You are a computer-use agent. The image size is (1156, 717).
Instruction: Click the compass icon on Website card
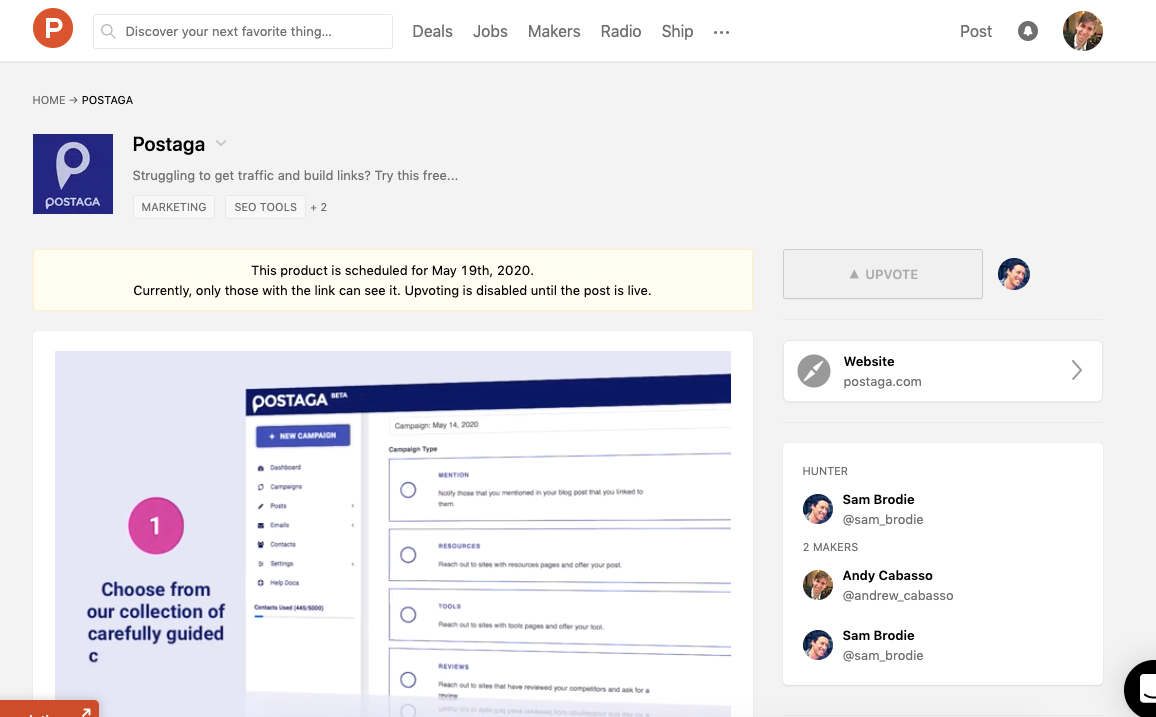tap(814, 371)
